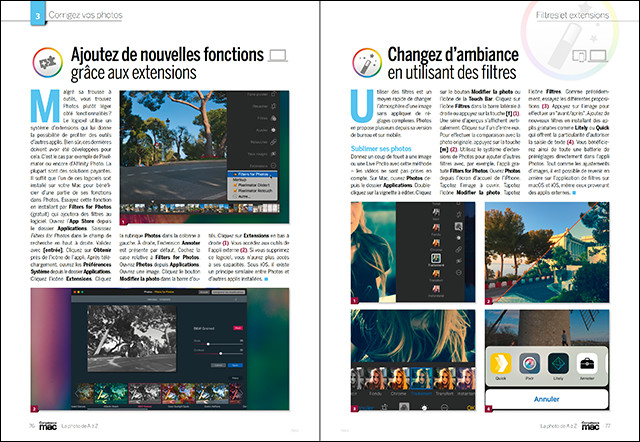Click the blue Save button in Filters for Photos
The image size is (640, 442).
tap(235, 365)
